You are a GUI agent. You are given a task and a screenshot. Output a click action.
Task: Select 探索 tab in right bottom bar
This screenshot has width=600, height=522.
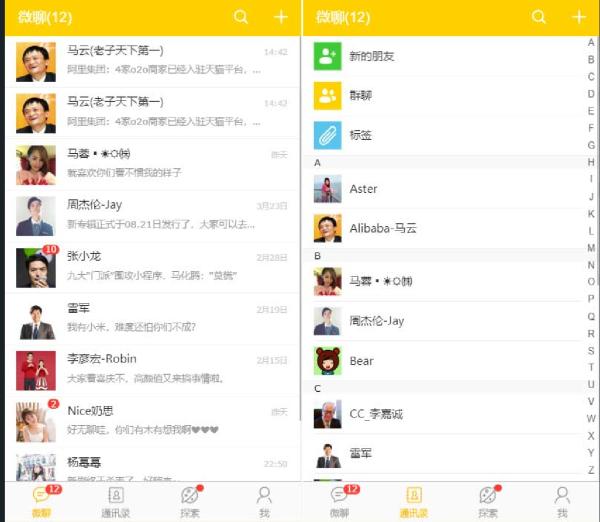click(488, 501)
